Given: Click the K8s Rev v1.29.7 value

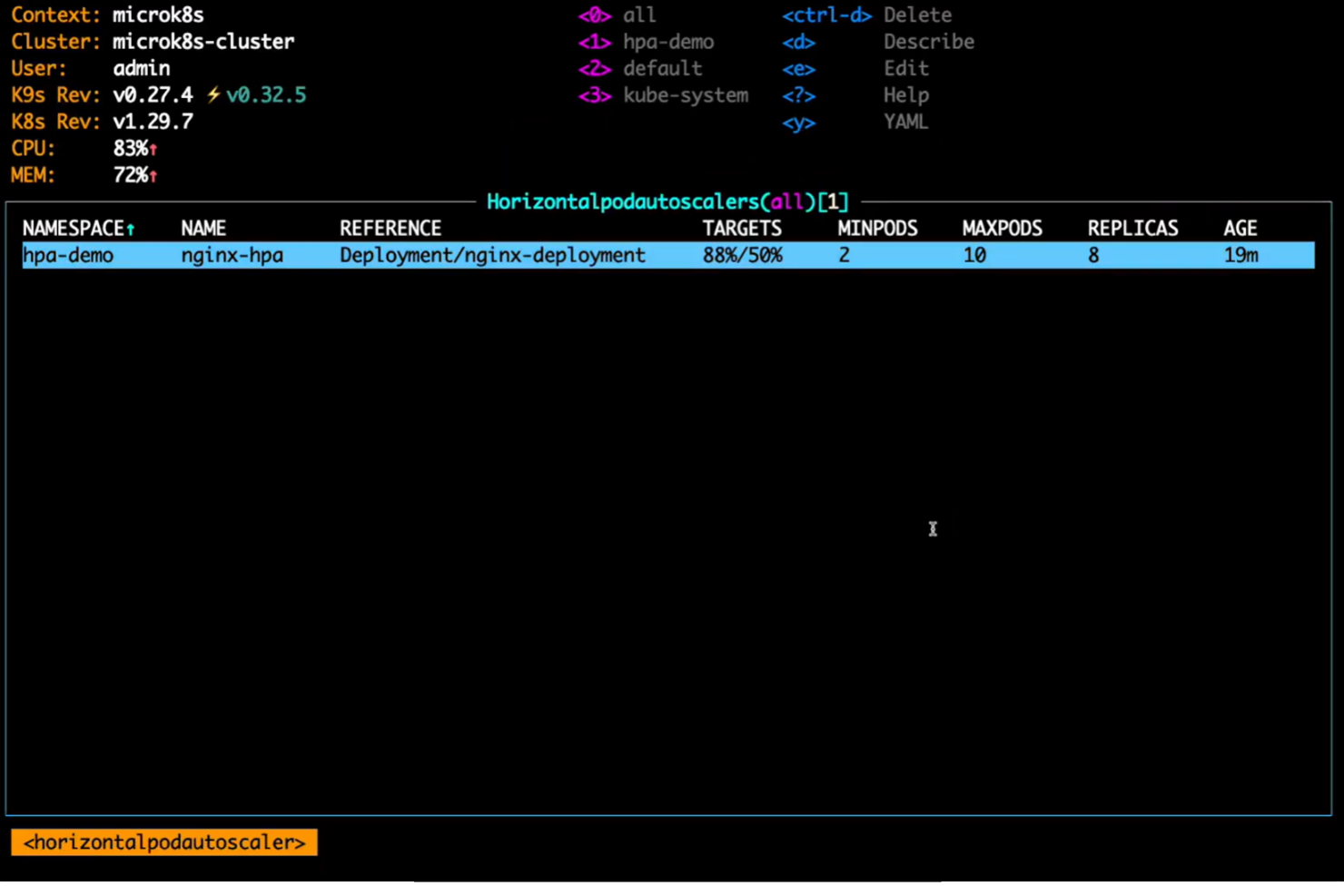Looking at the screenshot, I should (153, 122).
